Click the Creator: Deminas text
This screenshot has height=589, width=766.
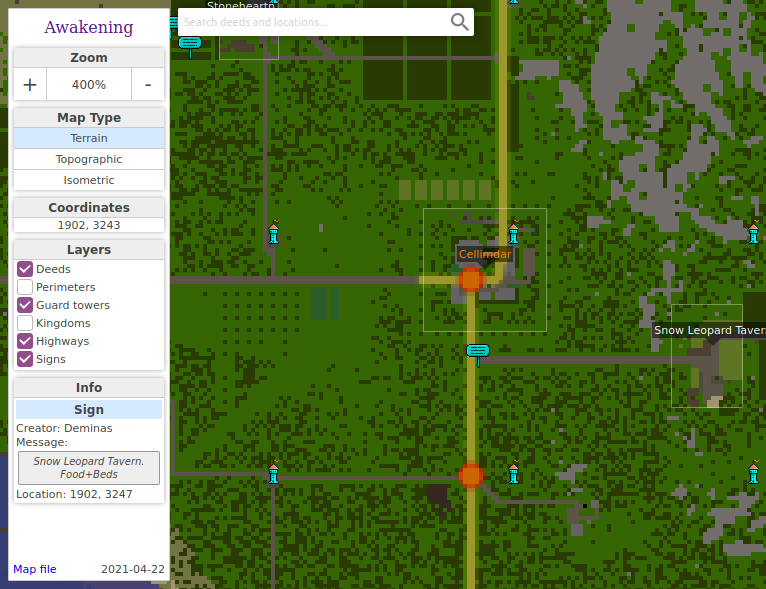(64, 428)
